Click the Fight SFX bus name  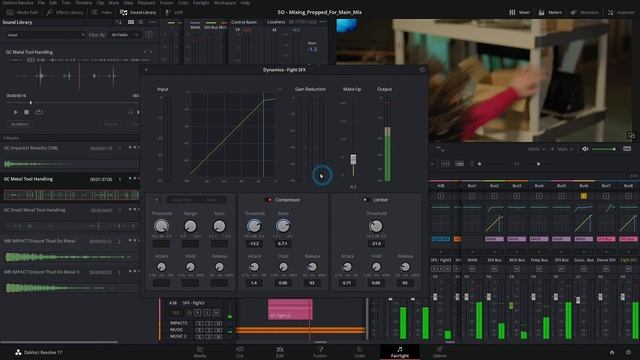pos(628,260)
